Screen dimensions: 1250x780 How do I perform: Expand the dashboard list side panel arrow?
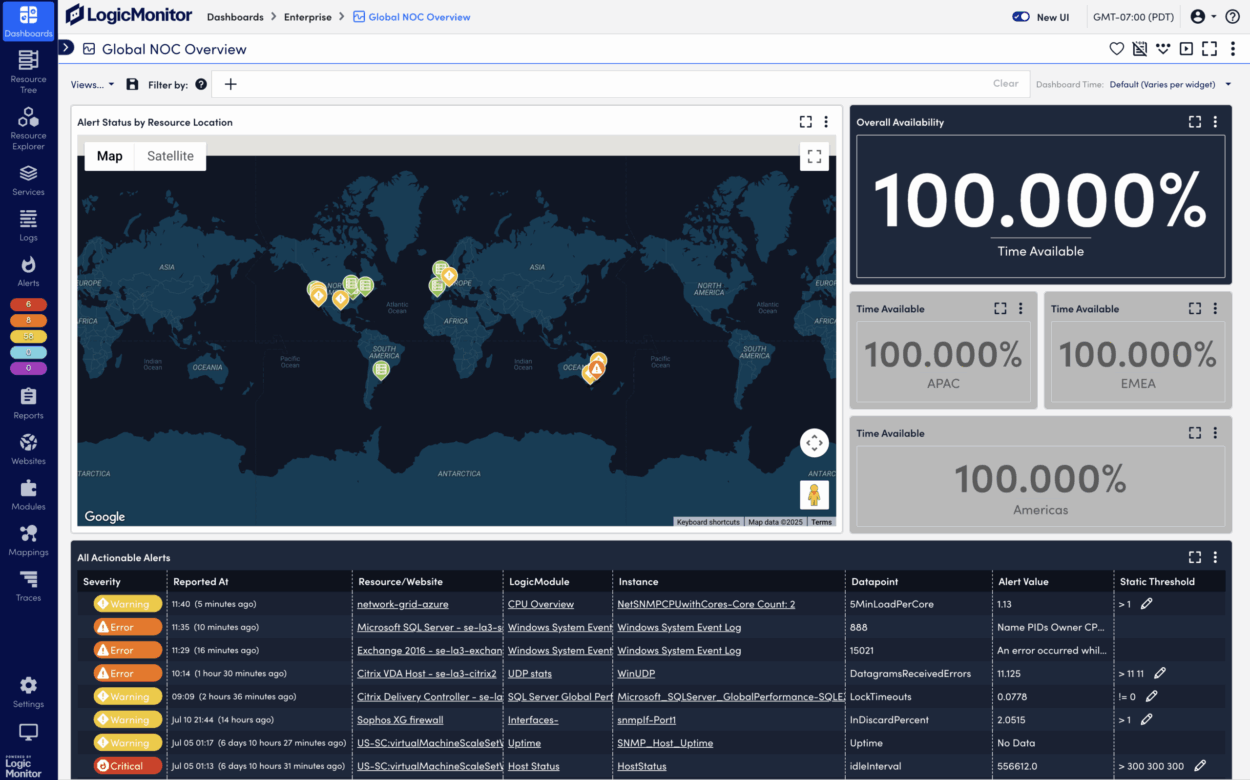(x=66, y=48)
